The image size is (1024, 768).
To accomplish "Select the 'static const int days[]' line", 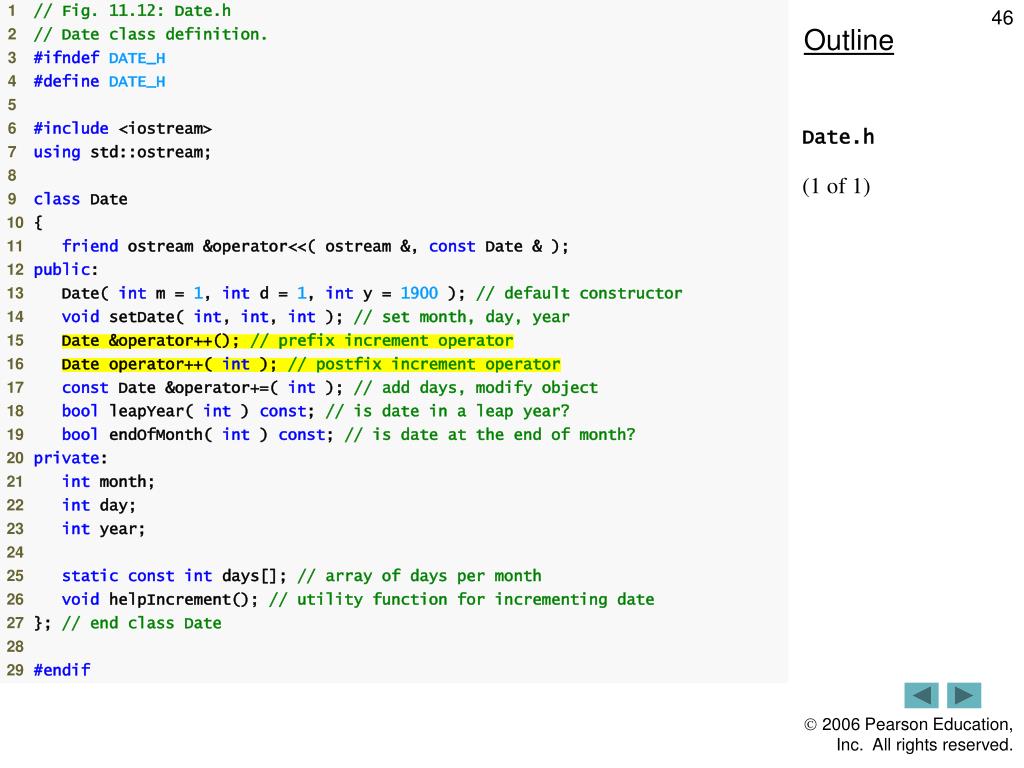I will (302, 576).
